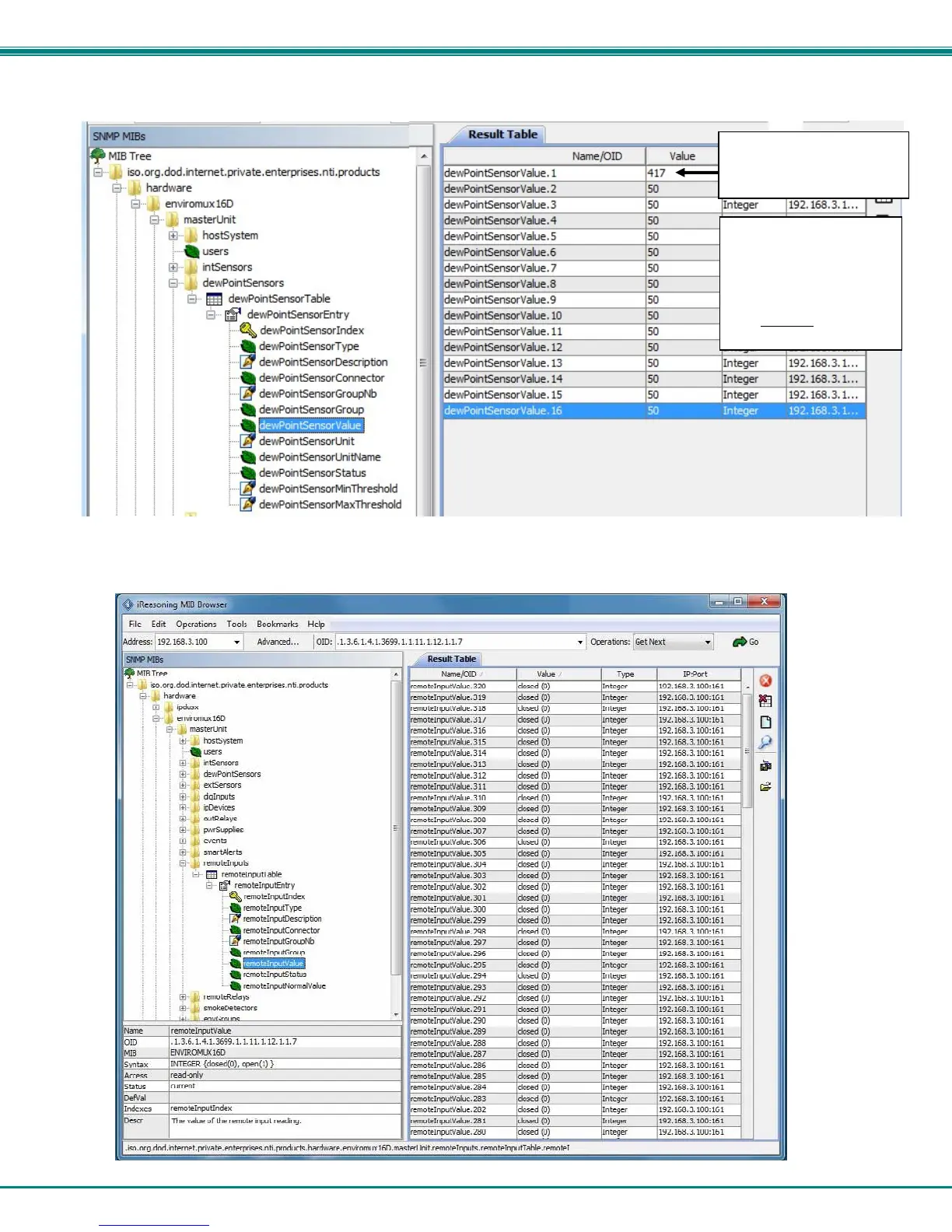Collapse the remoteInputs tree node
The height and width of the screenshot is (1232, 952).
183,863
